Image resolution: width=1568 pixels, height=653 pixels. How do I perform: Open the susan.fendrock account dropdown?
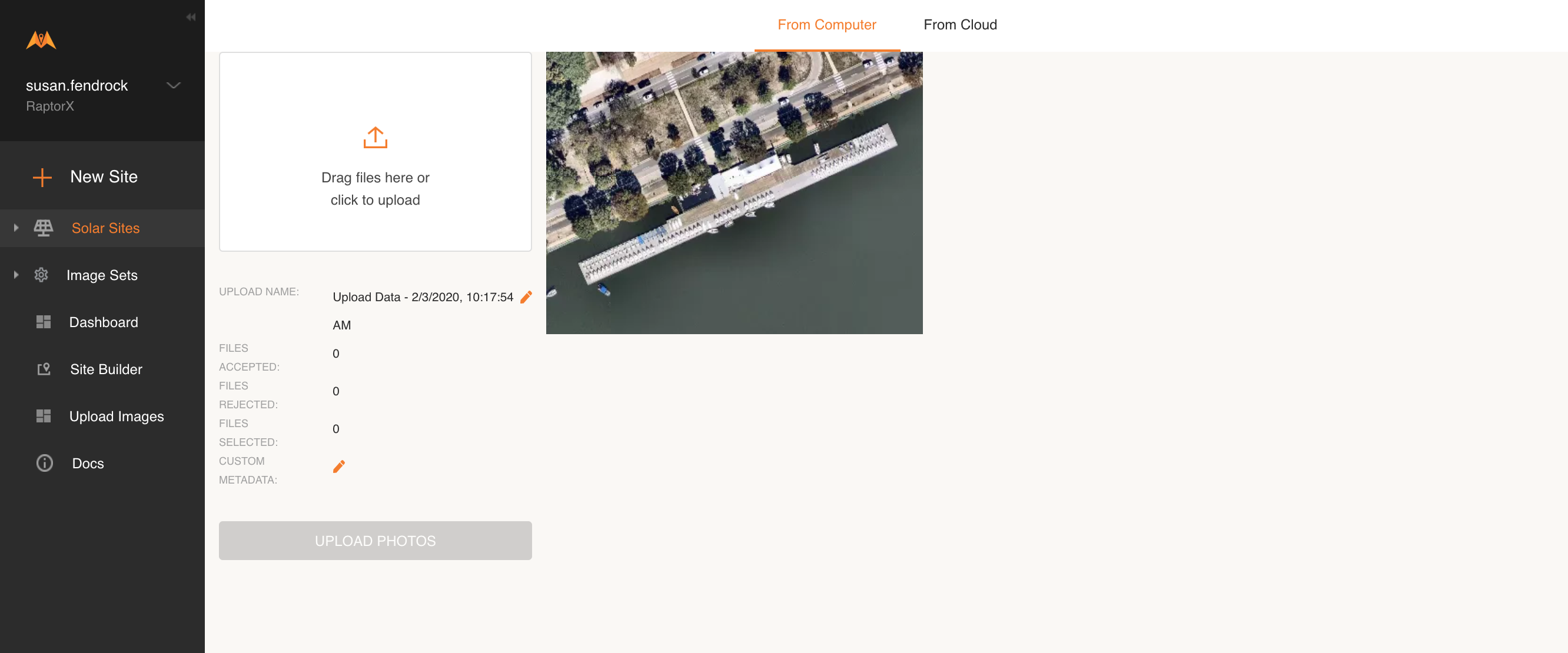pos(174,85)
